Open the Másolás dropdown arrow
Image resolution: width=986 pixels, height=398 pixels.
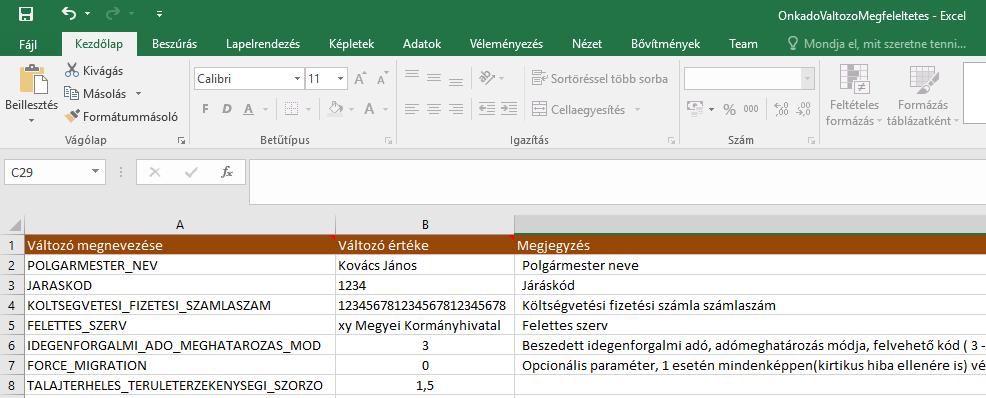[x=138, y=94]
